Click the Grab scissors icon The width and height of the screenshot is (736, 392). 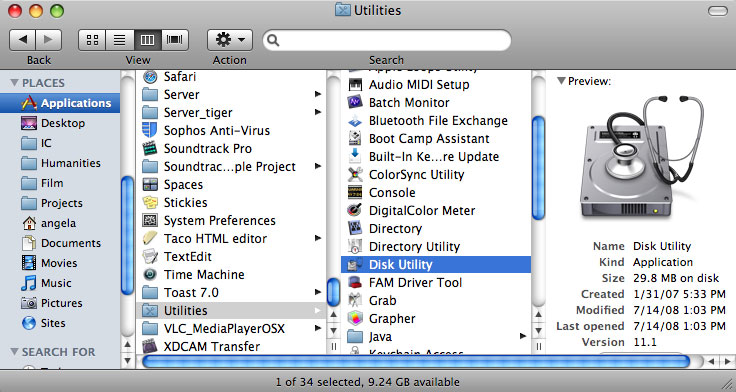point(355,300)
